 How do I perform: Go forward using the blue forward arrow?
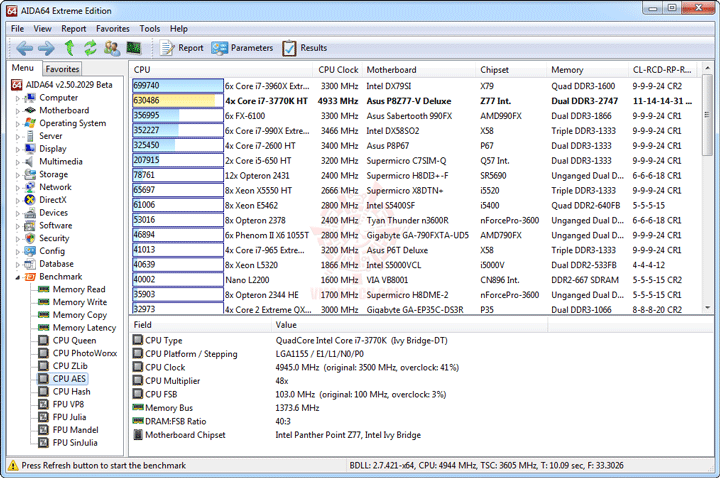pyautogui.click(x=46, y=48)
